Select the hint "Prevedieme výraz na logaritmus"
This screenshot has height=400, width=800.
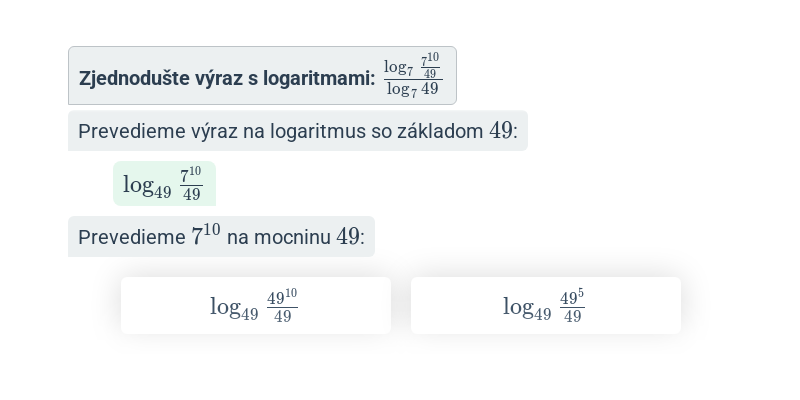[x=297, y=131]
